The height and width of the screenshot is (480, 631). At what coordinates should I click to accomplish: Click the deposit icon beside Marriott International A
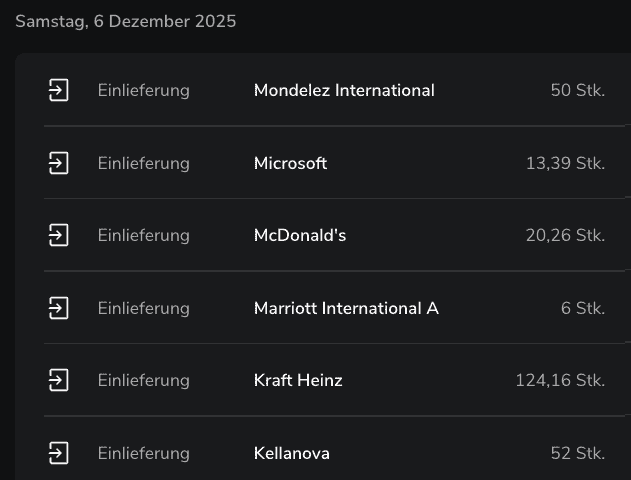[59, 308]
